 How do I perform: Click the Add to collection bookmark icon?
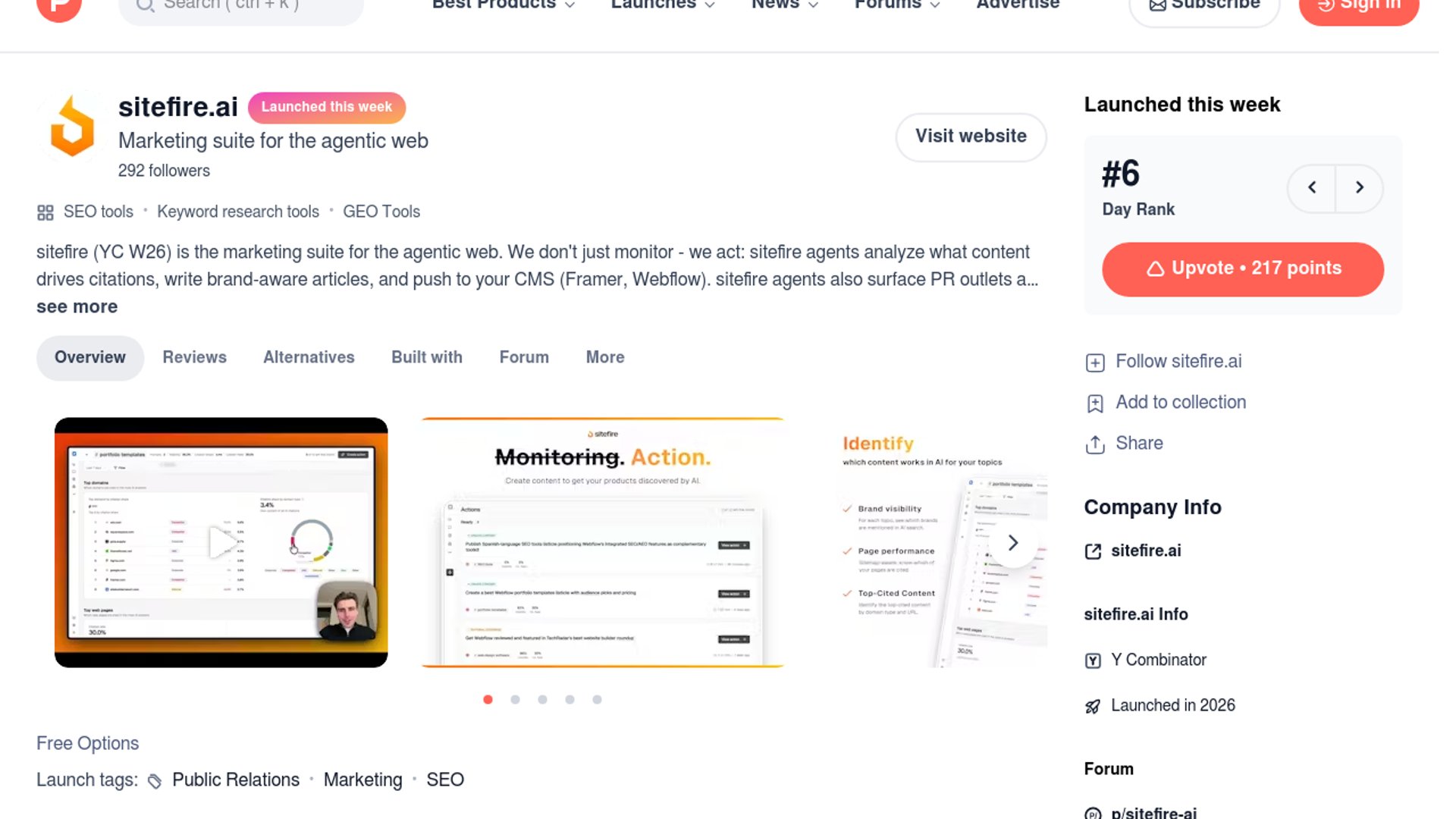pyautogui.click(x=1095, y=403)
